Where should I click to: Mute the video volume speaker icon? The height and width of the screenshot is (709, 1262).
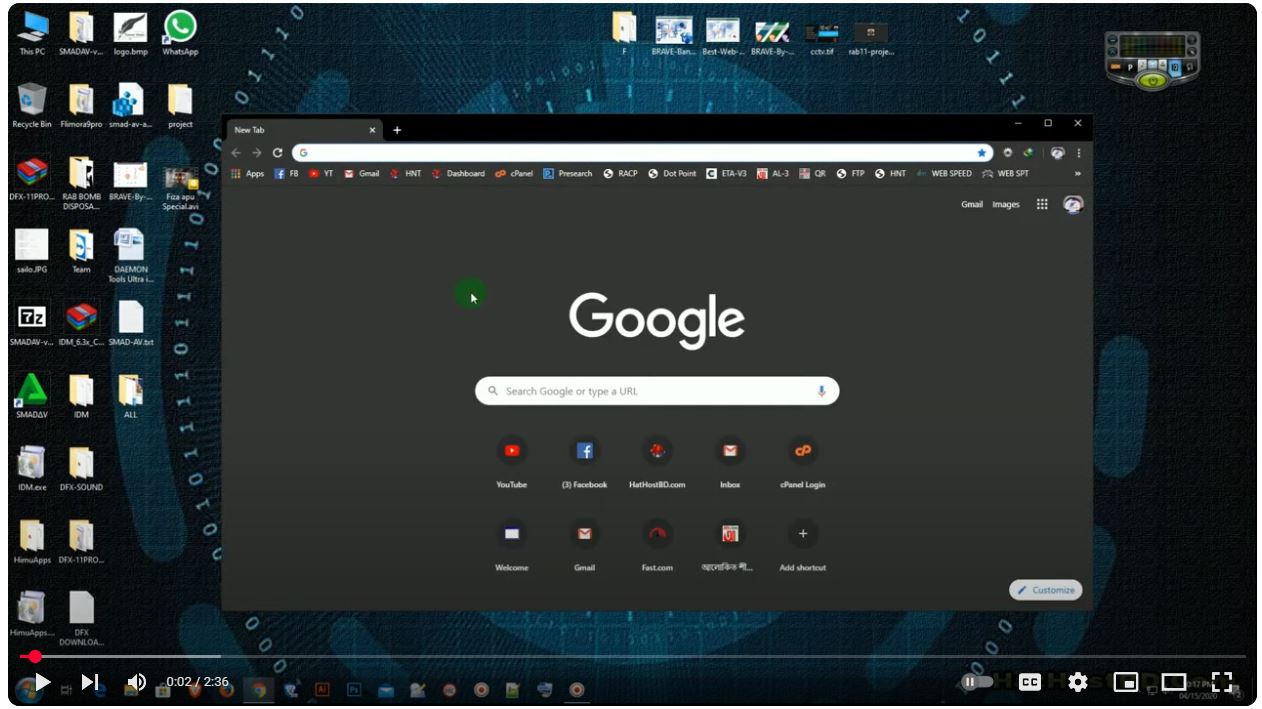pyautogui.click(x=136, y=682)
